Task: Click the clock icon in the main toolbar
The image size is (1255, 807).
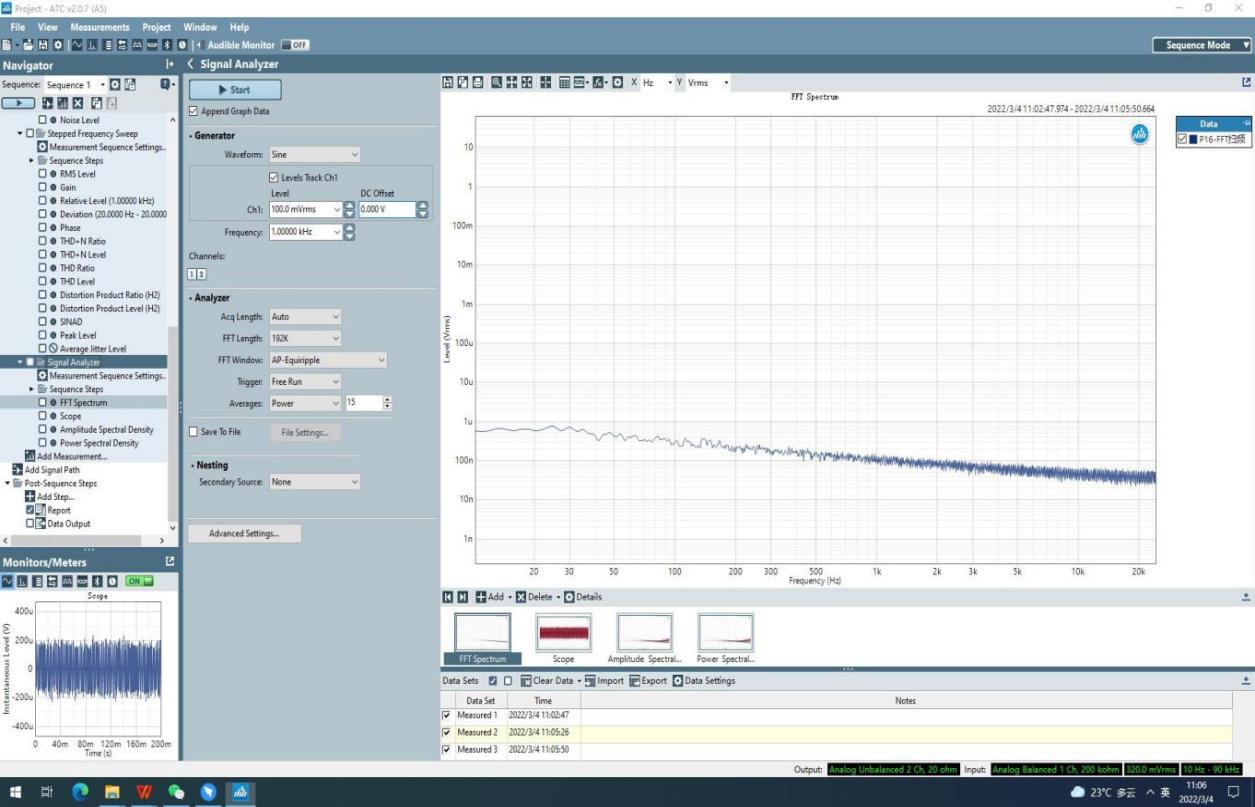Action: point(182,45)
